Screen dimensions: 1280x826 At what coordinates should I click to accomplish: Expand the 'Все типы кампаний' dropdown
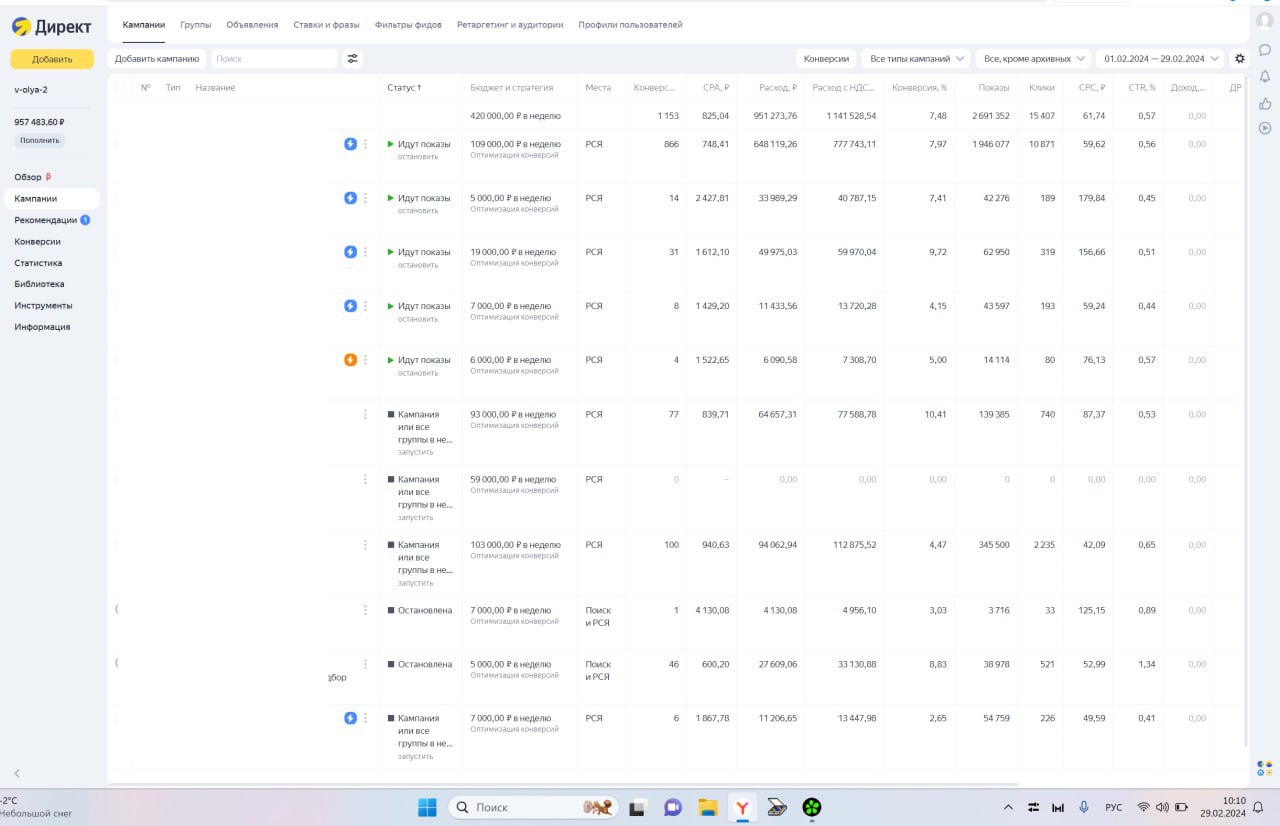tap(917, 59)
